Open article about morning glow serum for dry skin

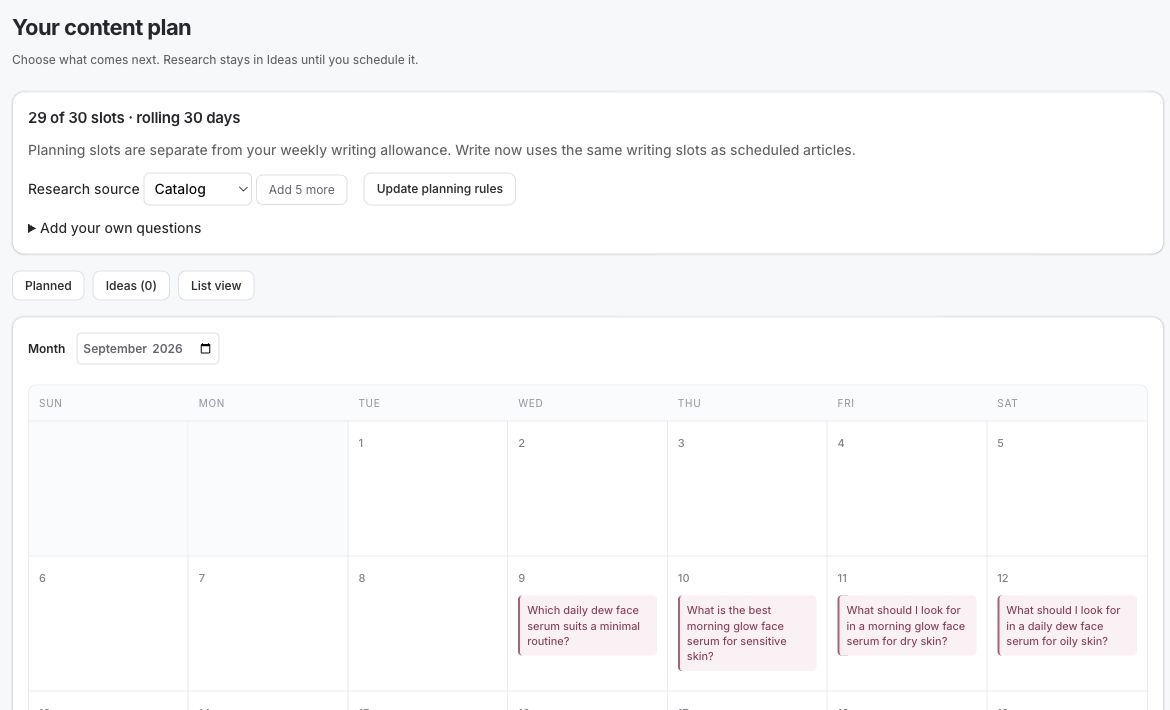907,626
